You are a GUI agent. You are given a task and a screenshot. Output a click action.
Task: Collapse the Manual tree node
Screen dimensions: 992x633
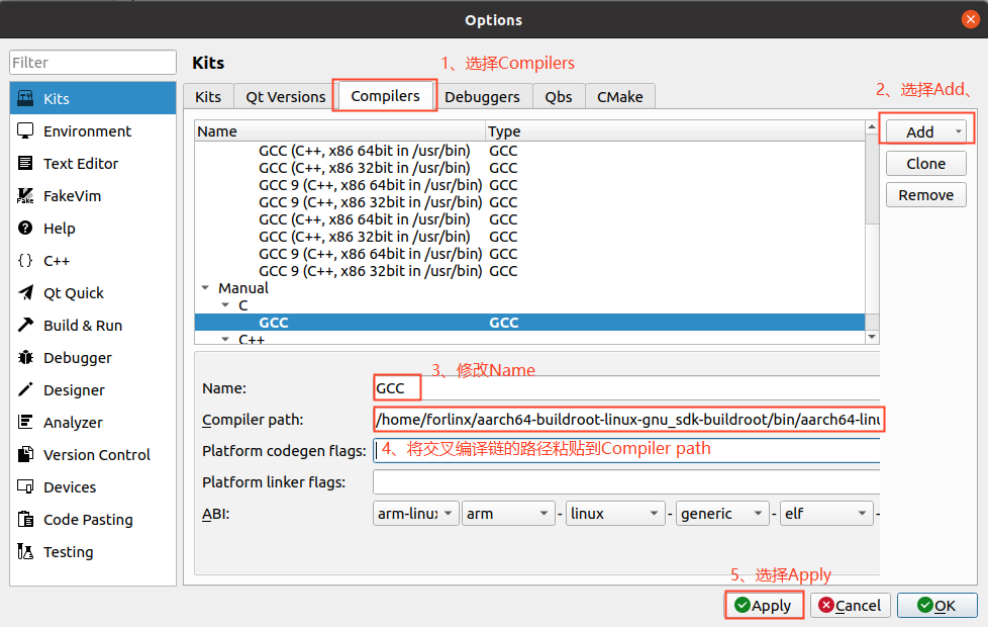tap(205, 288)
